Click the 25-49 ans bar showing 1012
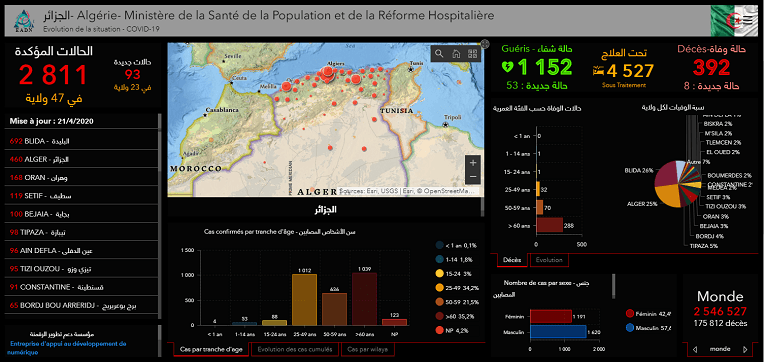This screenshot has width=764, height=362. 304,300
